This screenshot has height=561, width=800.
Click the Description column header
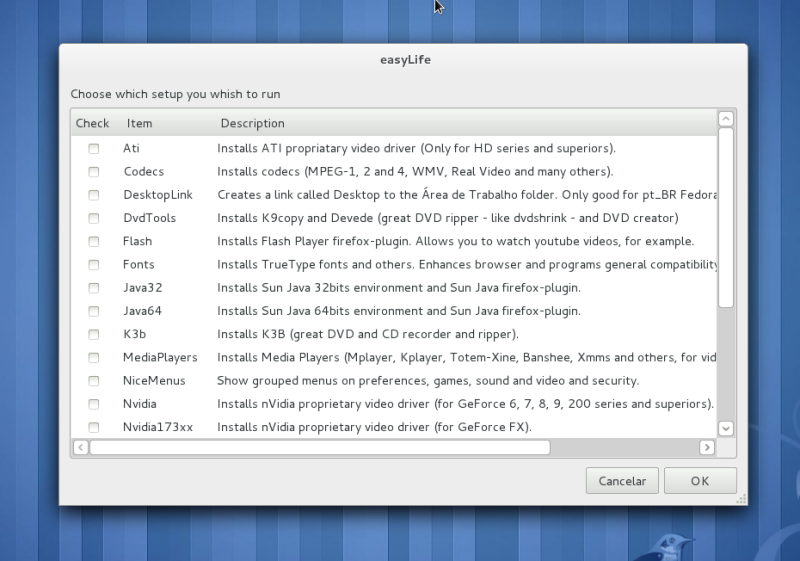[x=253, y=123]
